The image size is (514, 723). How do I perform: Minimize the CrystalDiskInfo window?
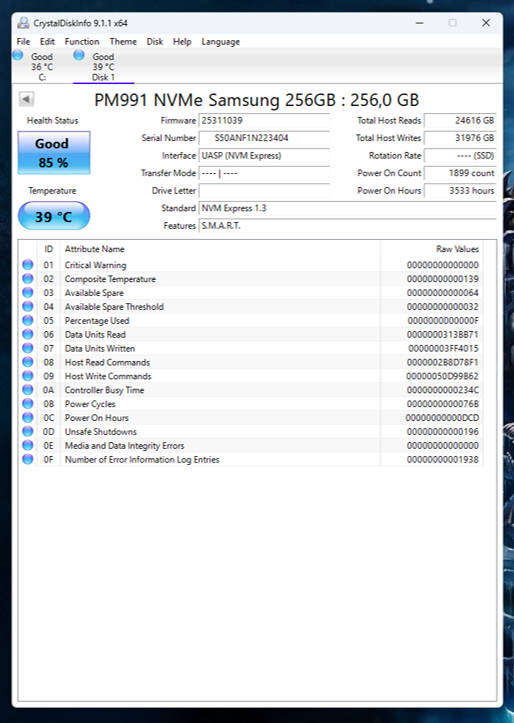419,23
